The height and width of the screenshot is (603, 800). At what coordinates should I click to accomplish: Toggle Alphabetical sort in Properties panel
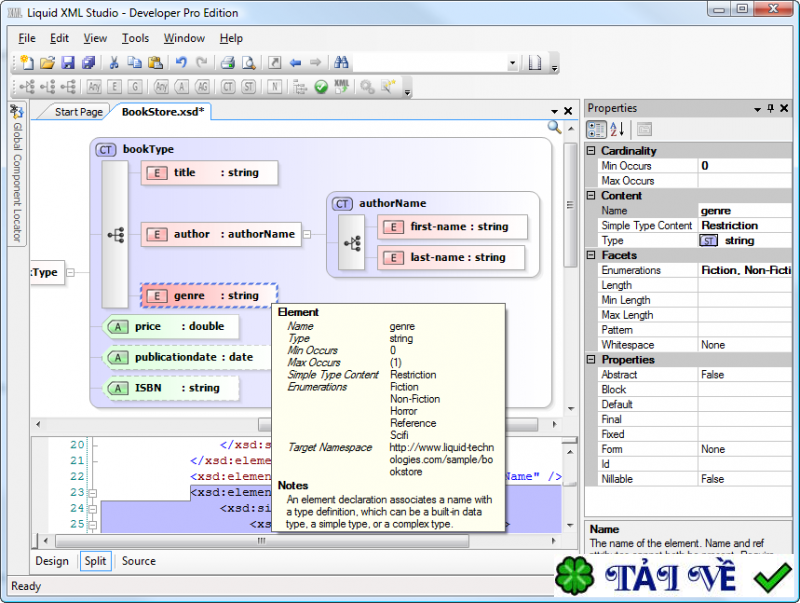click(x=617, y=129)
